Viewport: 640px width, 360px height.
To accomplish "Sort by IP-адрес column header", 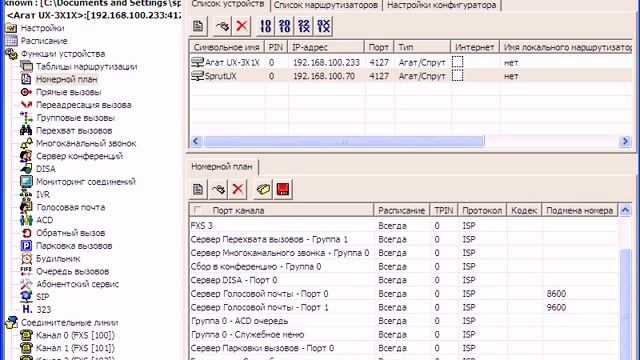I will point(326,47).
